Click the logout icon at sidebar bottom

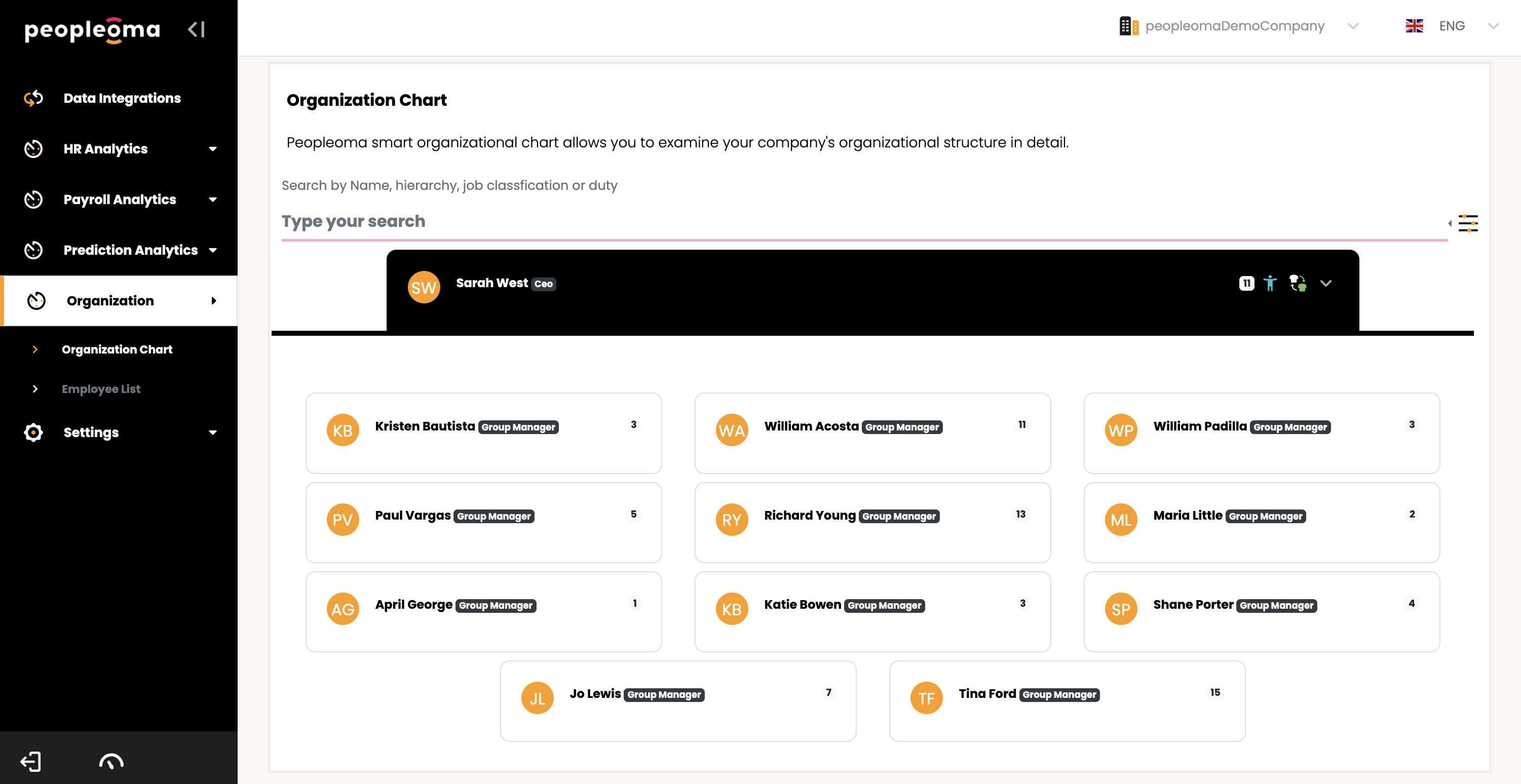[31, 762]
